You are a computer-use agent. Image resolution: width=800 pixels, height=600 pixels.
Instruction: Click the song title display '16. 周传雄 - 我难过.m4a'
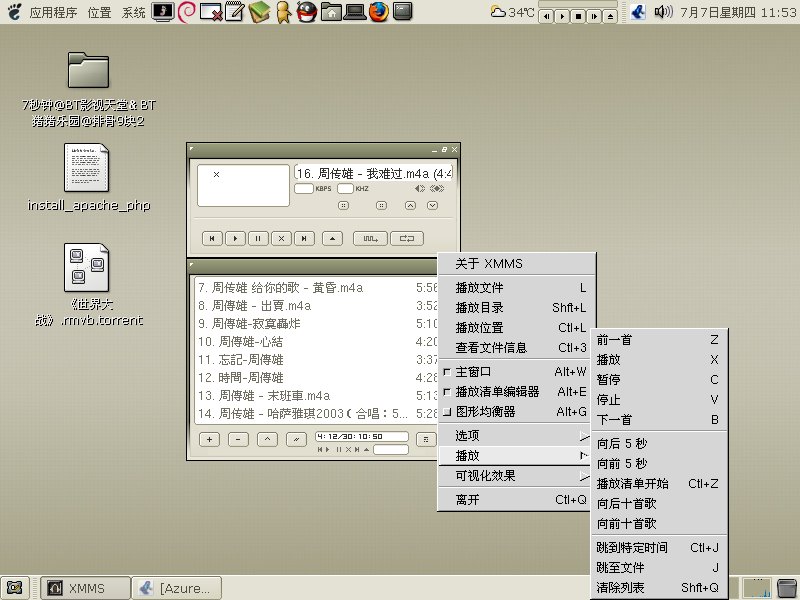point(373,173)
